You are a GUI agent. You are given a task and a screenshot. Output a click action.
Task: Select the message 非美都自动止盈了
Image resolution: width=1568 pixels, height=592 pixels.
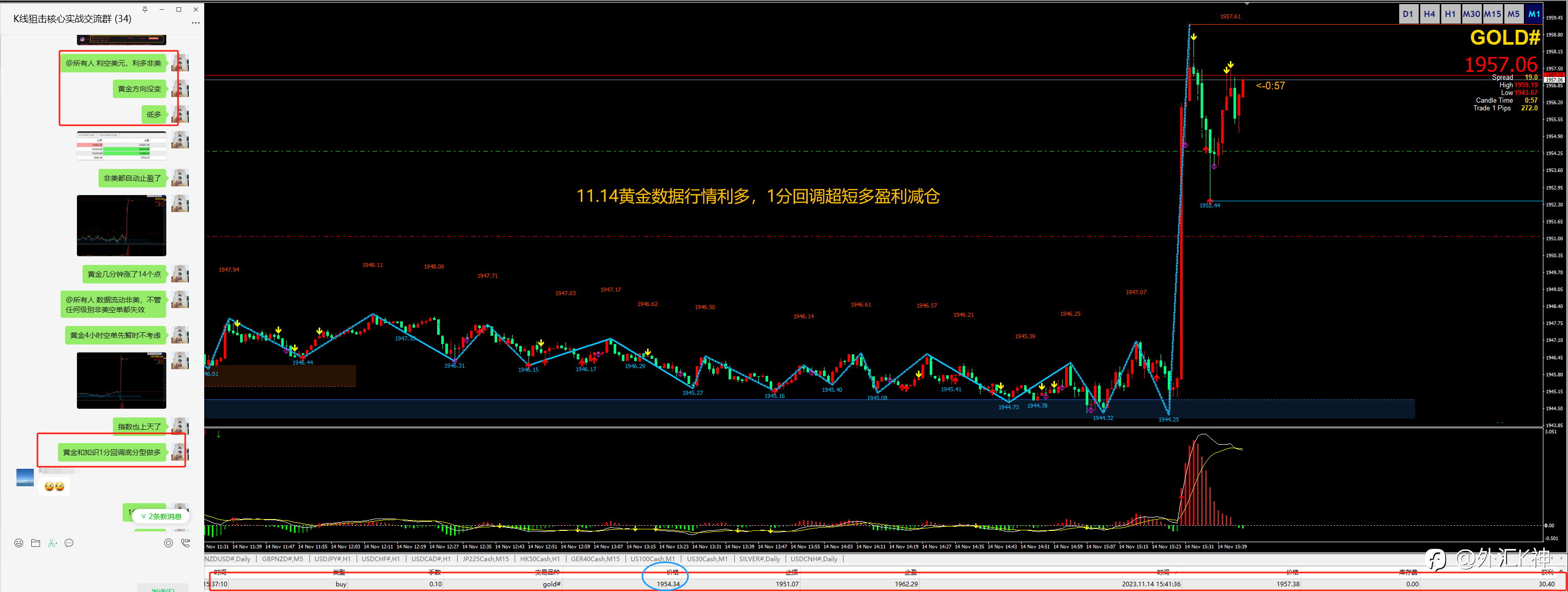[132, 179]
